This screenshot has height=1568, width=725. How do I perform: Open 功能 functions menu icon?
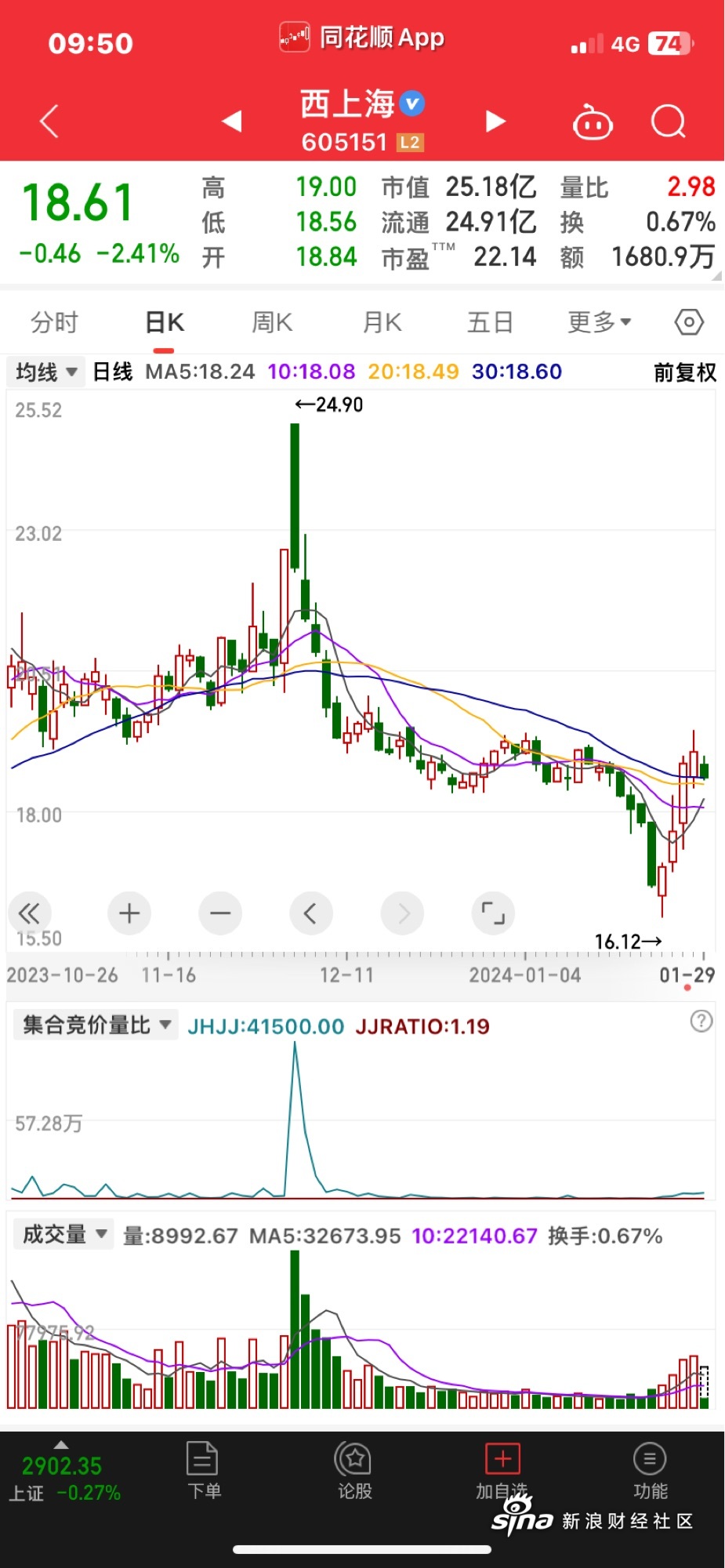pos(650,1470)
